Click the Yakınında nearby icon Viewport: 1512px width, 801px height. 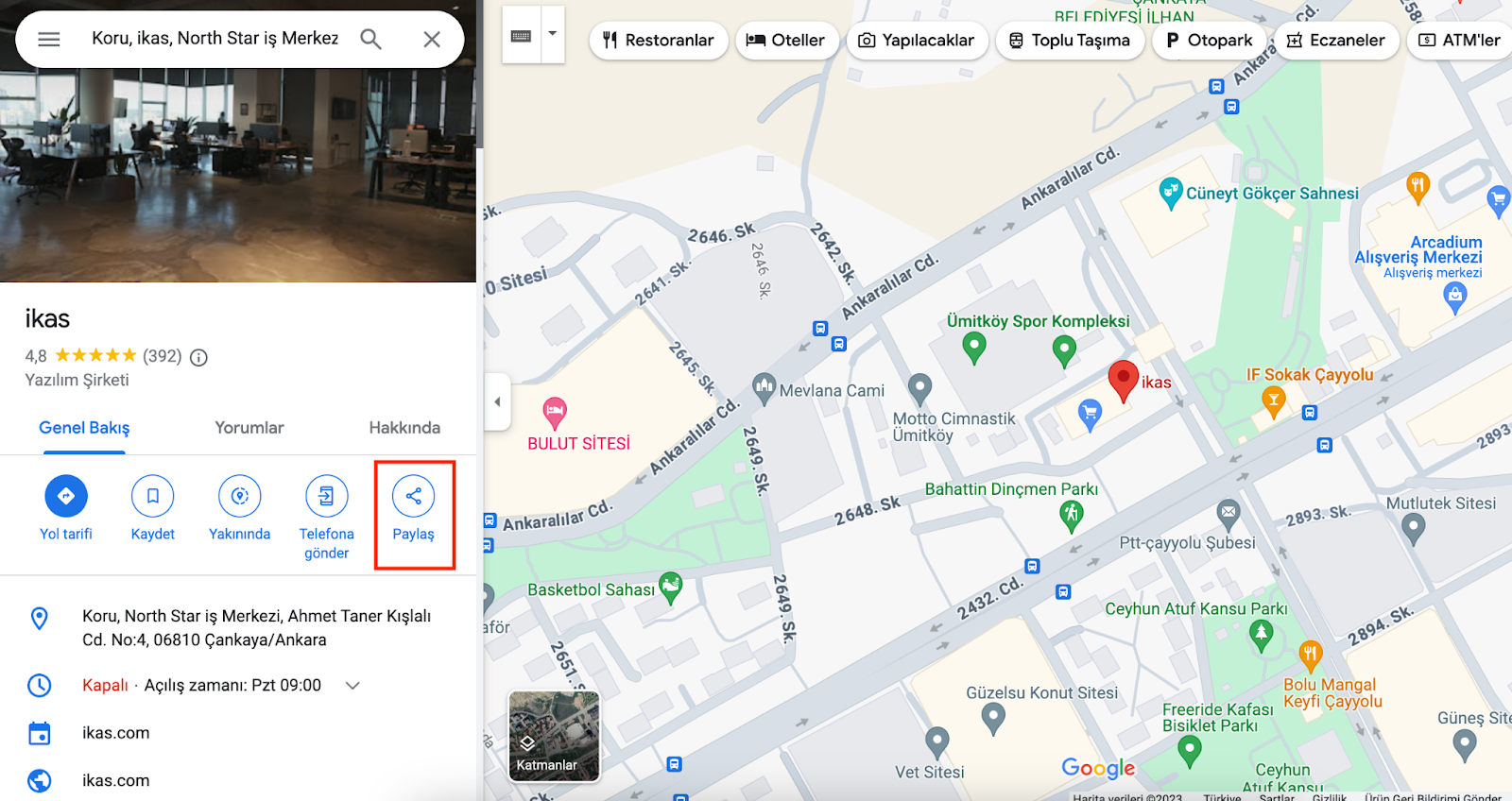tap(240, 496)
